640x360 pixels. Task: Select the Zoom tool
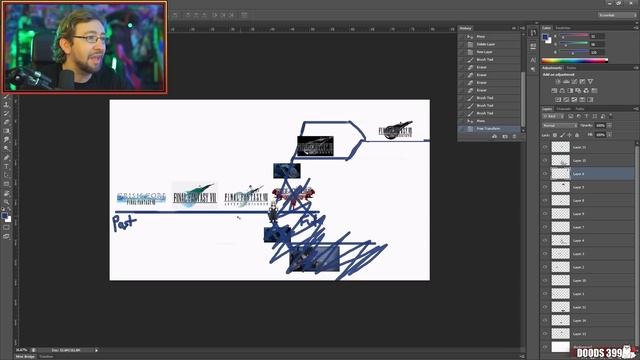[x=6, y=202]
